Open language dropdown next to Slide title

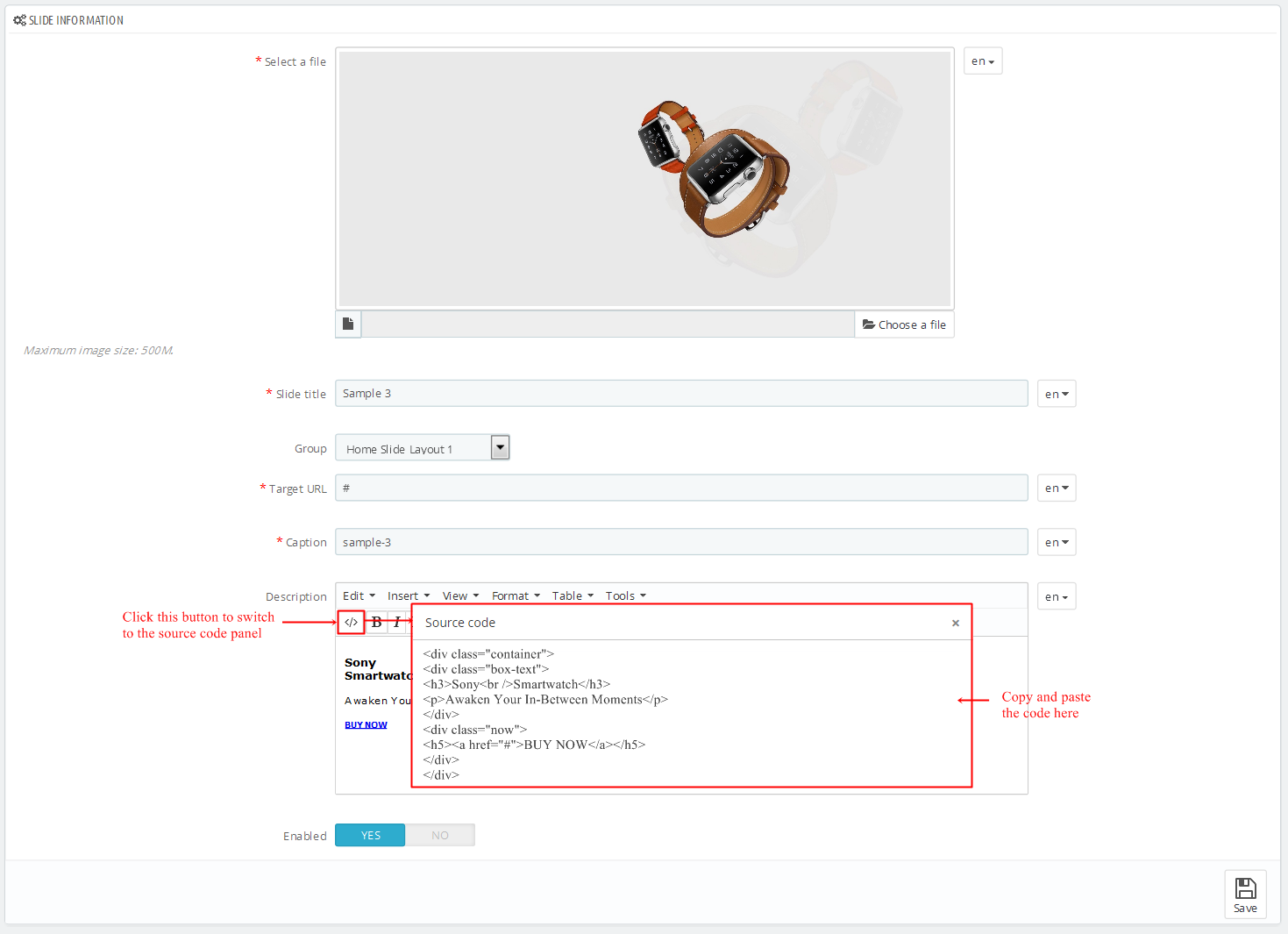(1057, 394)
